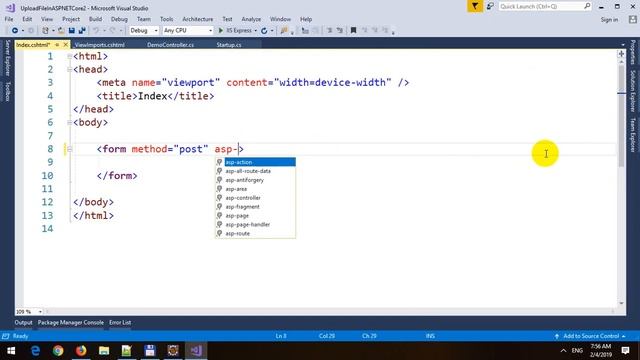Collapse the body tag outlining region

(69, 122)
